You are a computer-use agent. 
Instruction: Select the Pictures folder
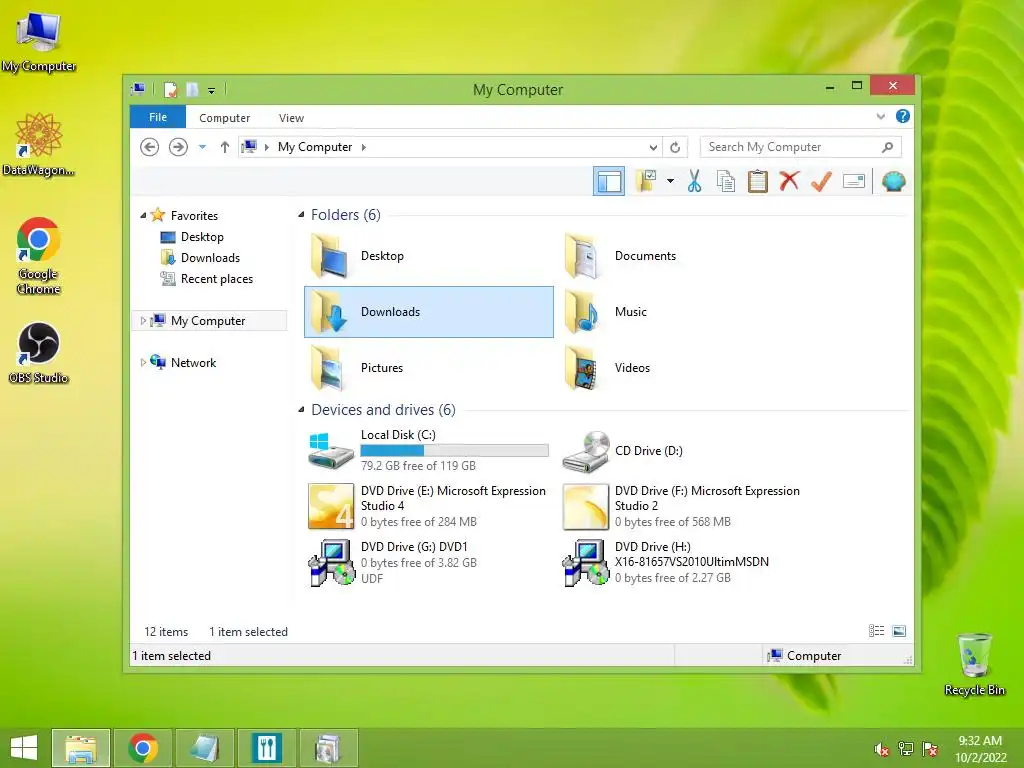coord(428,368)
